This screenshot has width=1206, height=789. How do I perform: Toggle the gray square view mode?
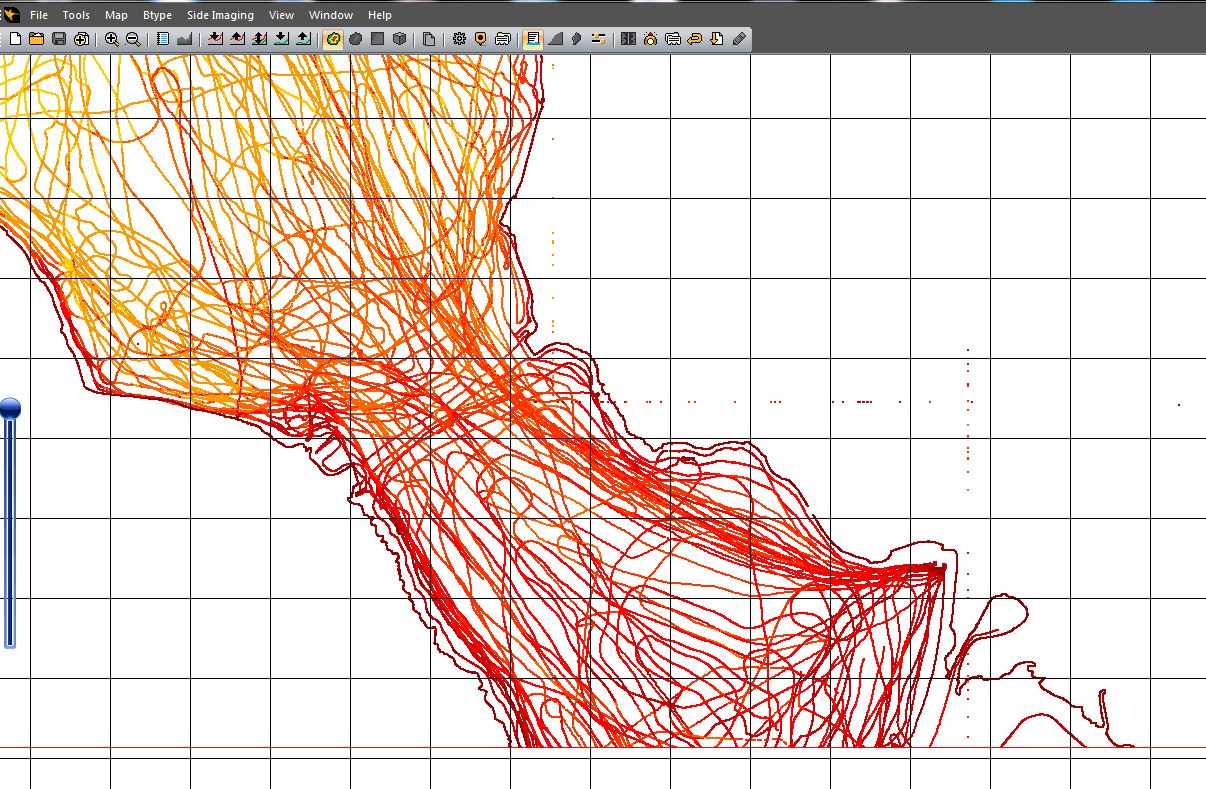tap(377, 39)
